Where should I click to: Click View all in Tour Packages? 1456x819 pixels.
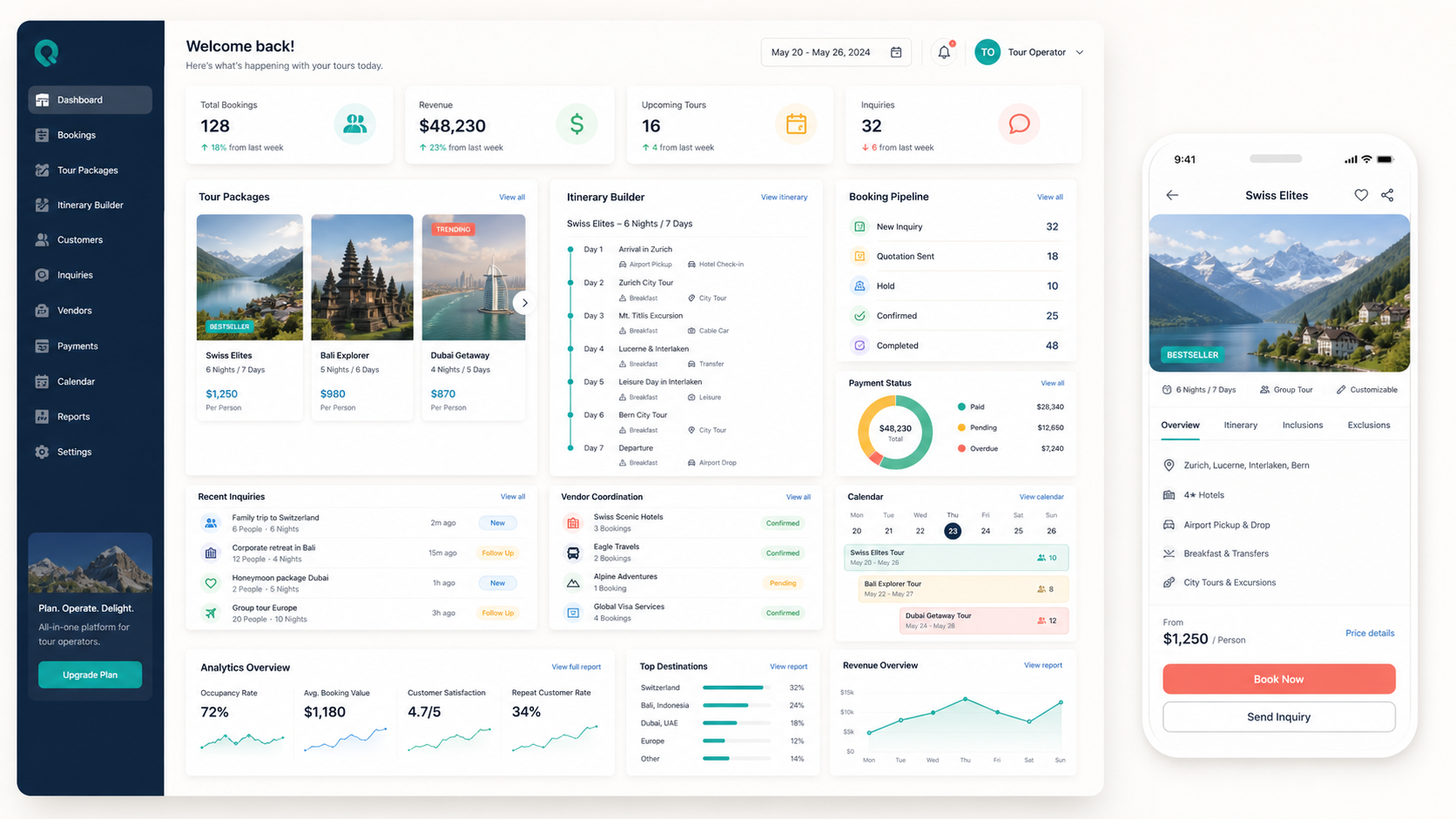512,198
